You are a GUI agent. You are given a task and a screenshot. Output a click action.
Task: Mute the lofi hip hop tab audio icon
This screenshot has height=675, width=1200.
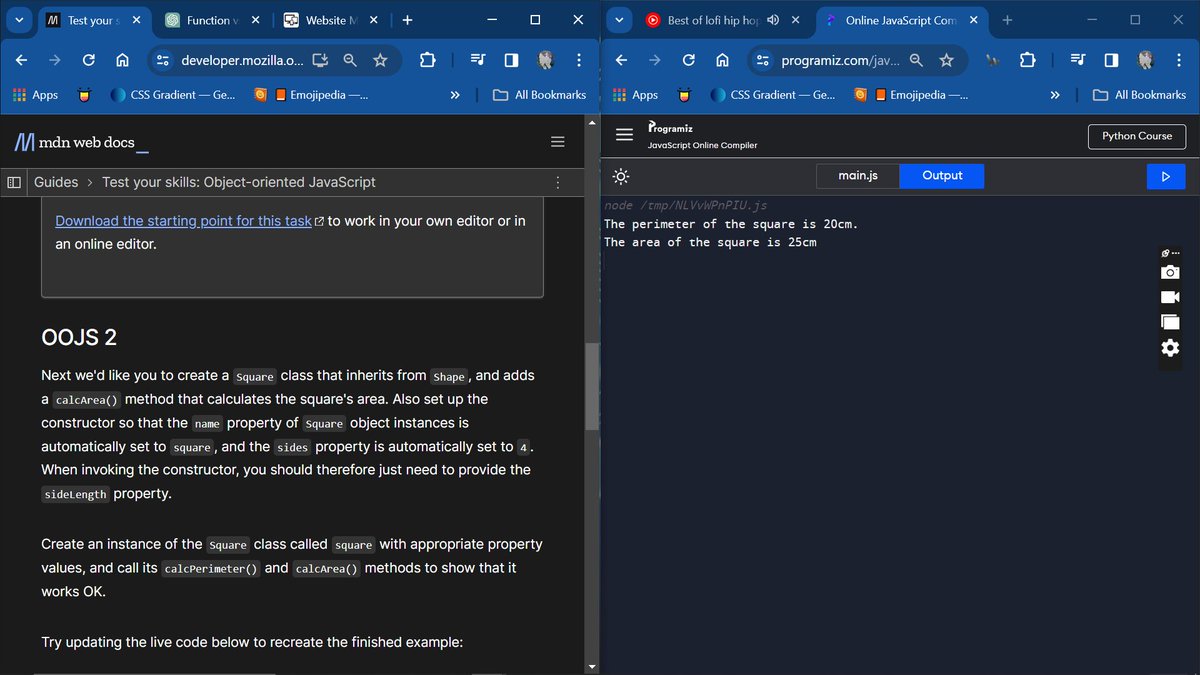pos(773,20)
